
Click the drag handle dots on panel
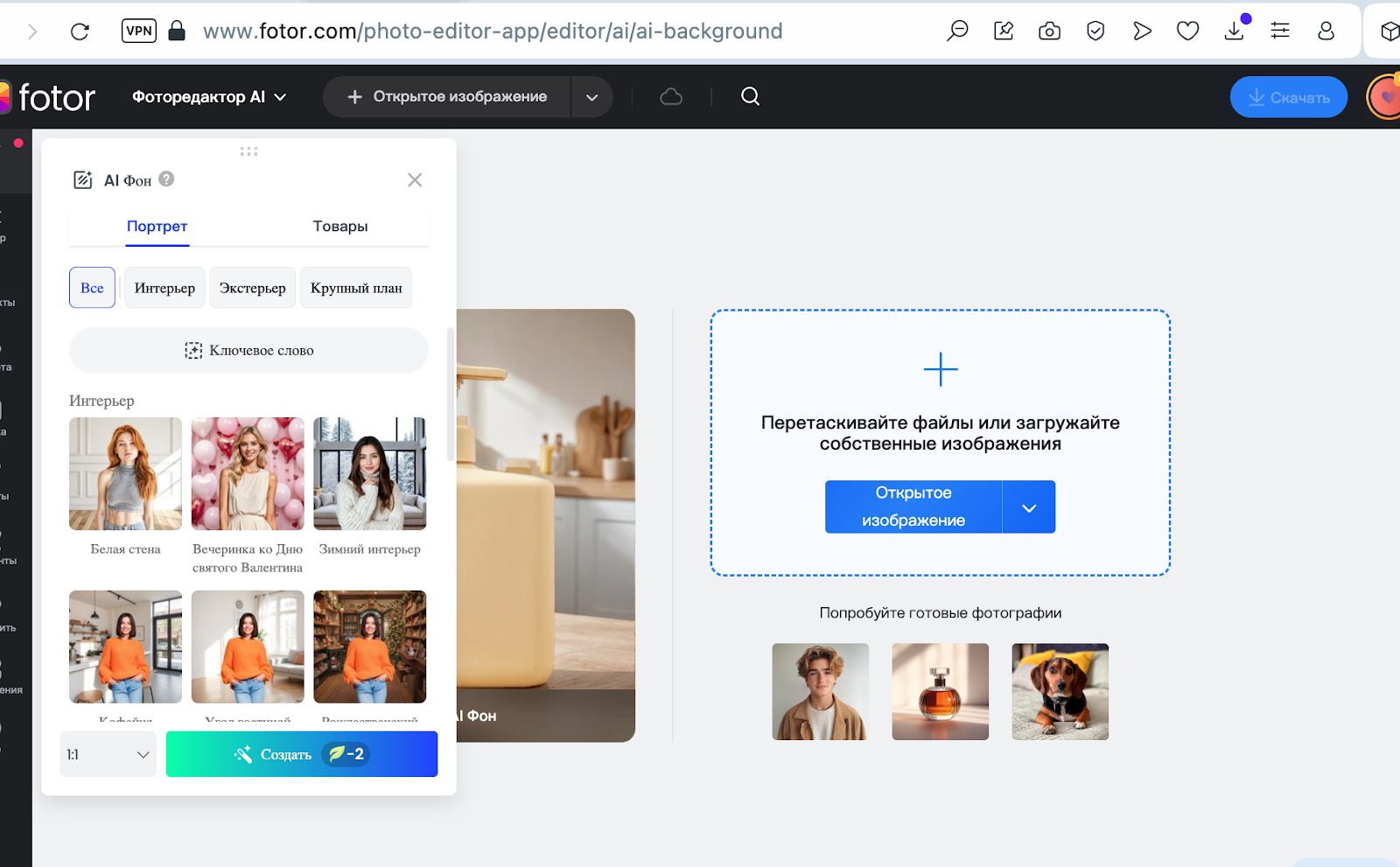pos(248,151)
